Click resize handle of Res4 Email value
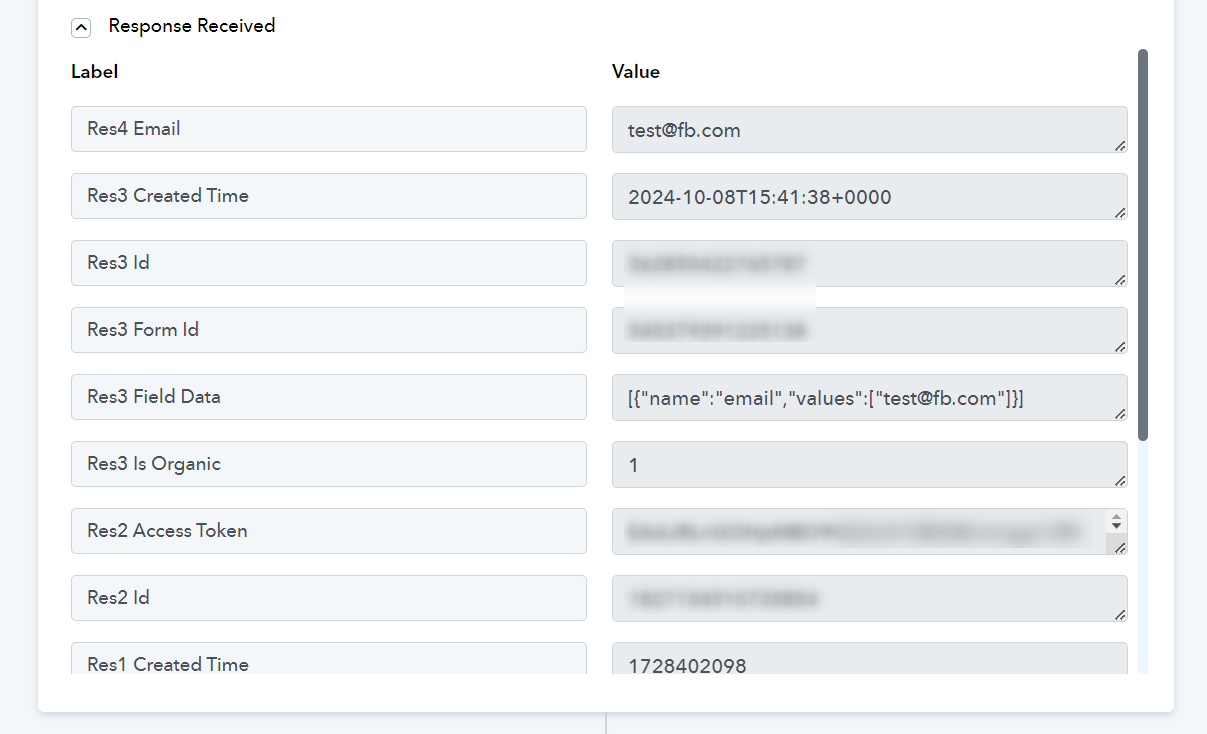This screenshot has width=1207, height=734. (x=1120, y=146)
